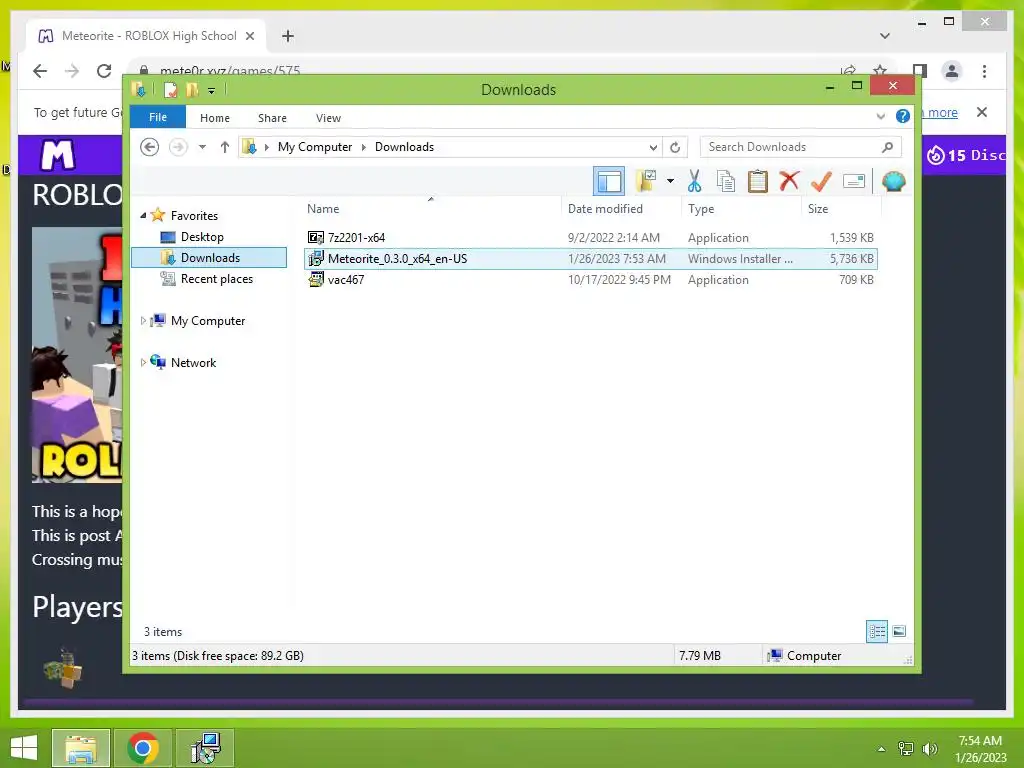Dismiss the Chrome infobar X
The width and height of the screenshot is (1024, 768).
(982, 112)
